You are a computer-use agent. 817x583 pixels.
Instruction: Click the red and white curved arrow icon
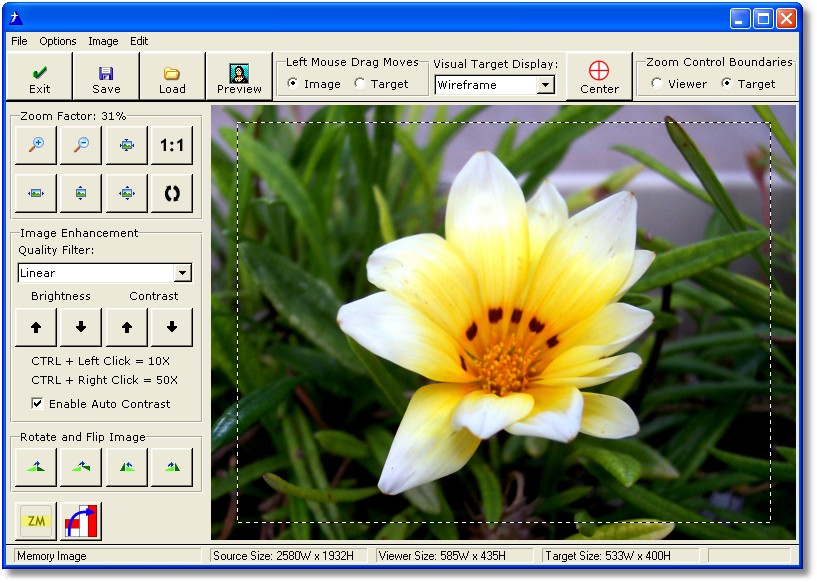coord(81,521)
